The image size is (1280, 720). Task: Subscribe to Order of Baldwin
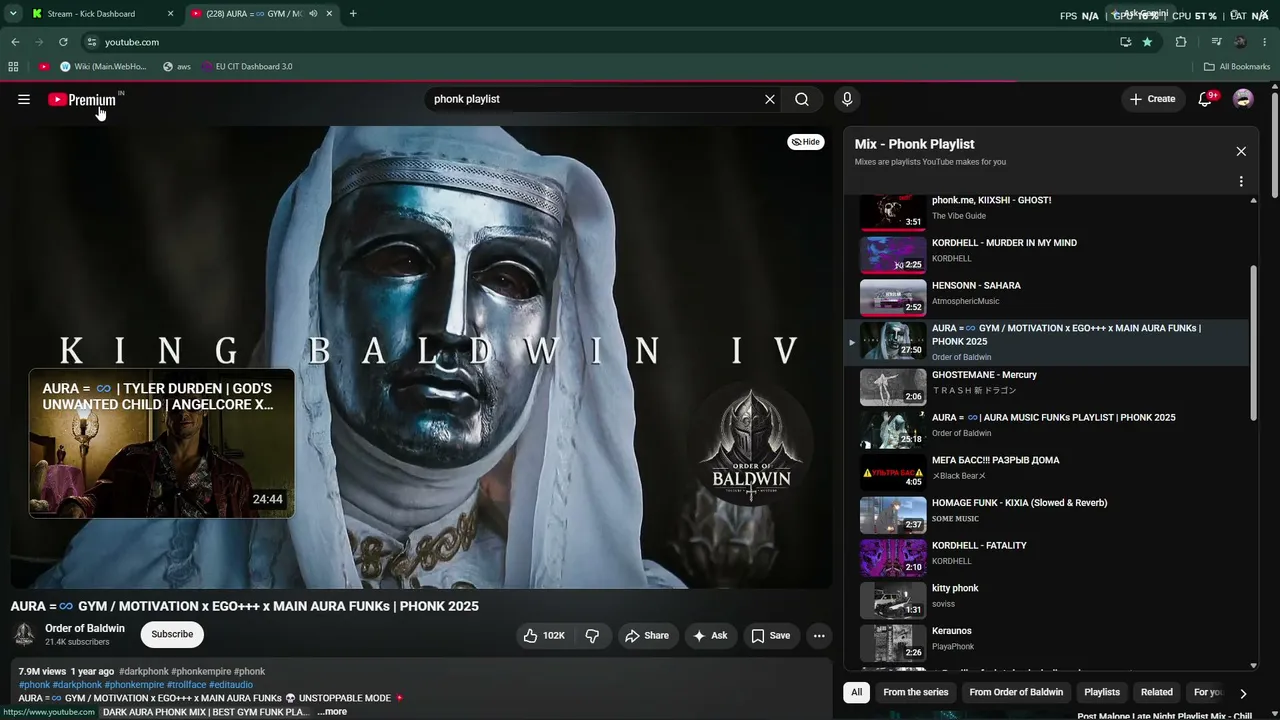coord(172,634)
